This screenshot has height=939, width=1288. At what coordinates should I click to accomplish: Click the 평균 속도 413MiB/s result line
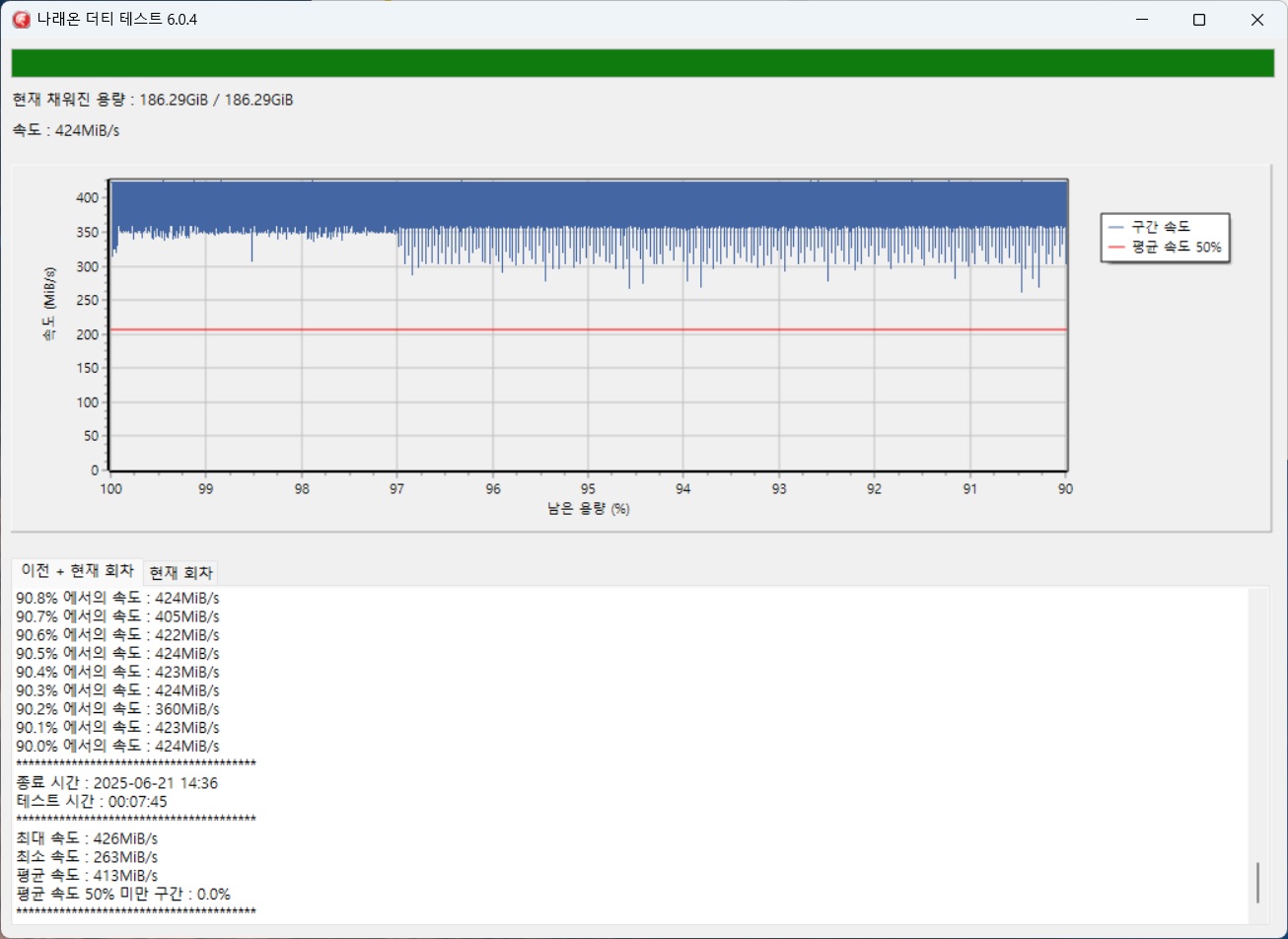coord(87,875)
